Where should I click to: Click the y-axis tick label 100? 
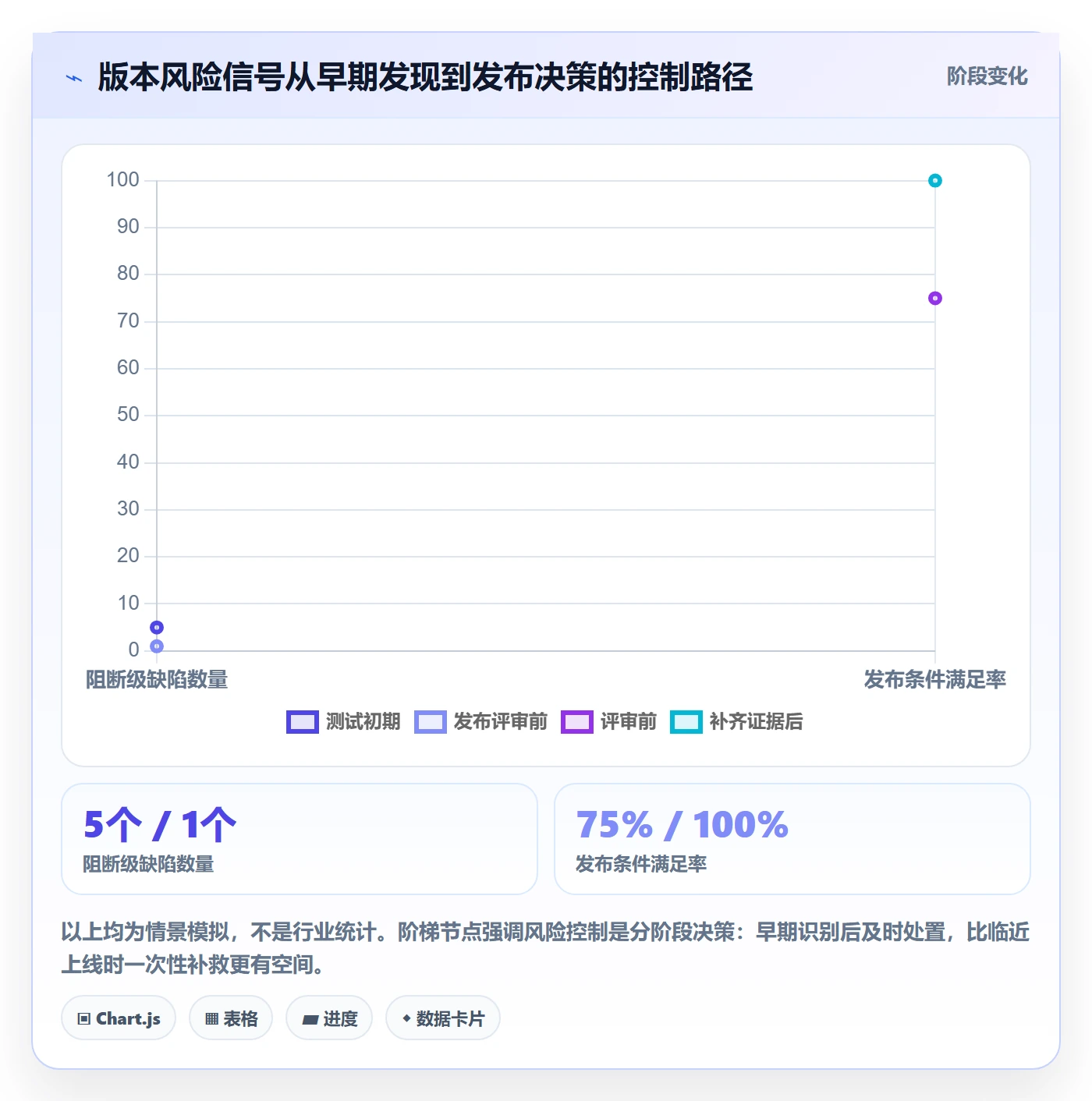click(123, 180)
